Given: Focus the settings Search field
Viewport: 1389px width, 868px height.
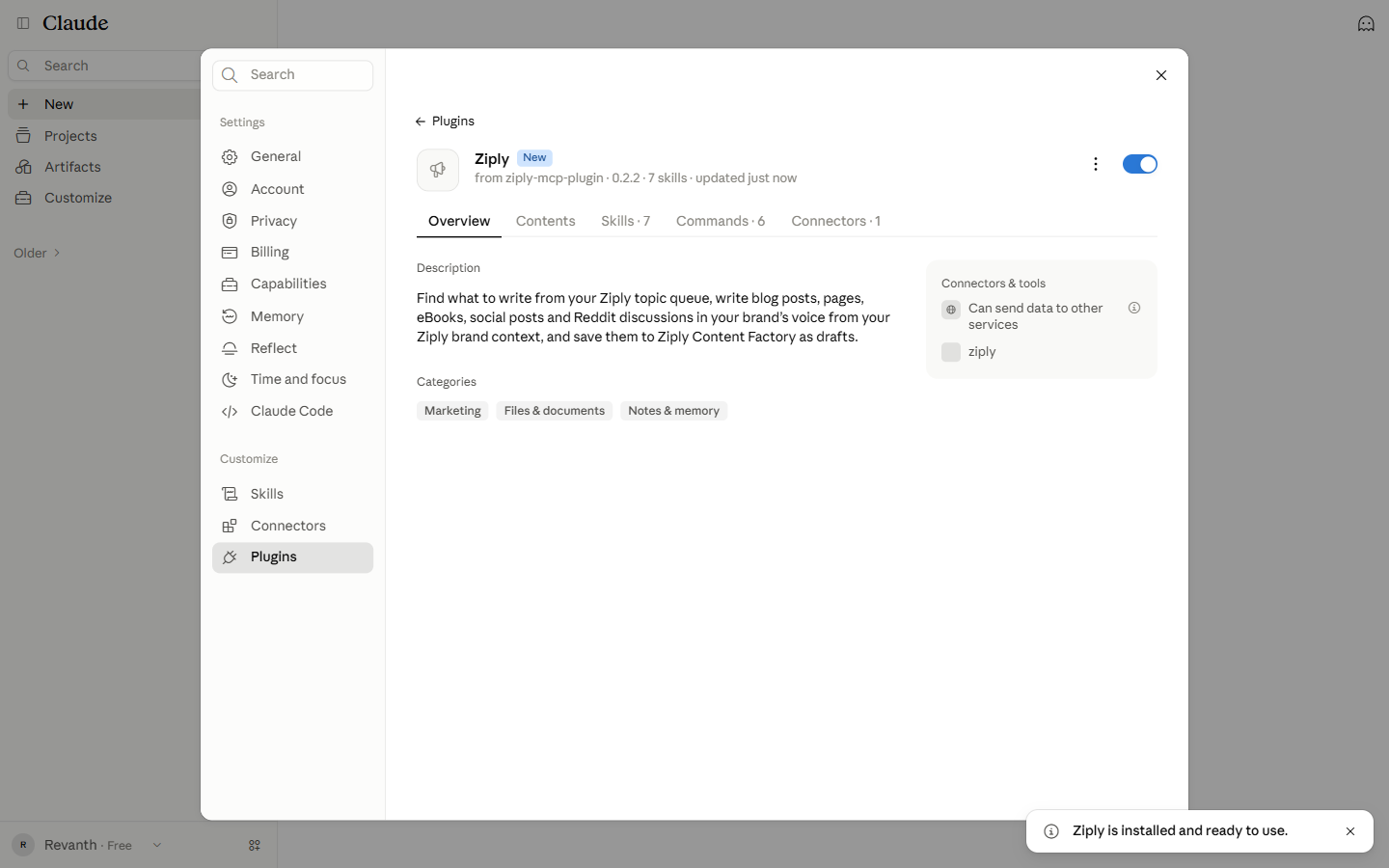Looking at the screenshot, I should [x=292, y=75].
